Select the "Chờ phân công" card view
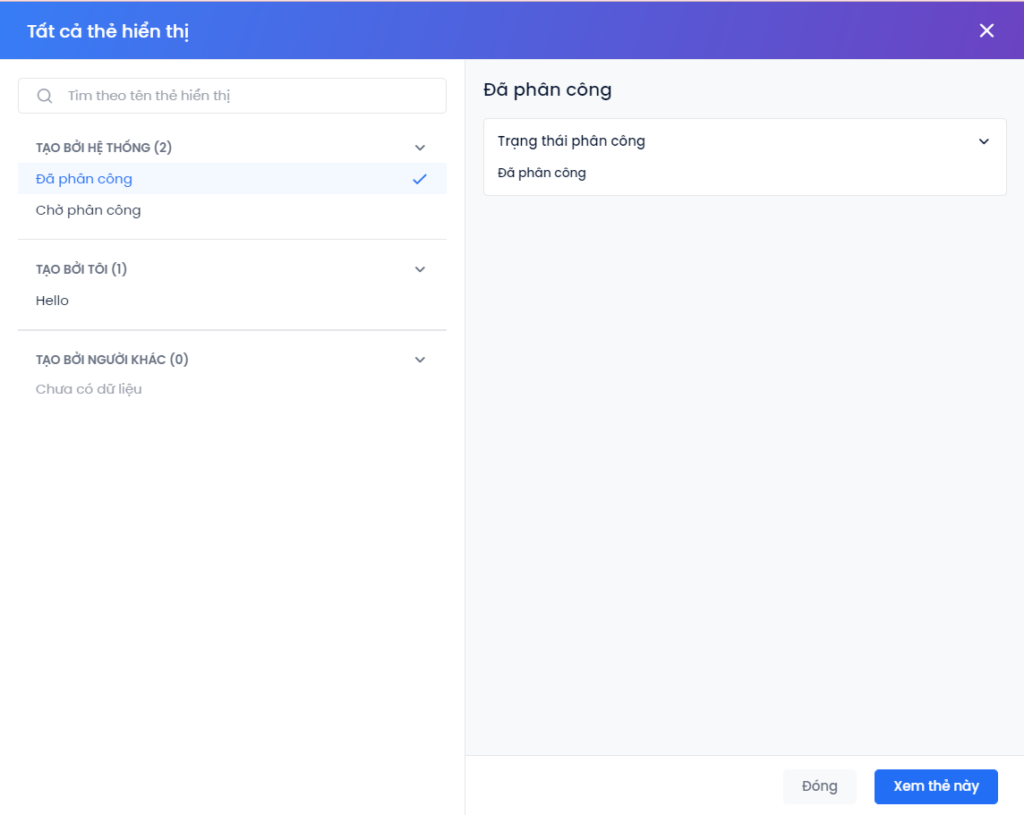The image size is (1024, 815). [x=232, y=210]
